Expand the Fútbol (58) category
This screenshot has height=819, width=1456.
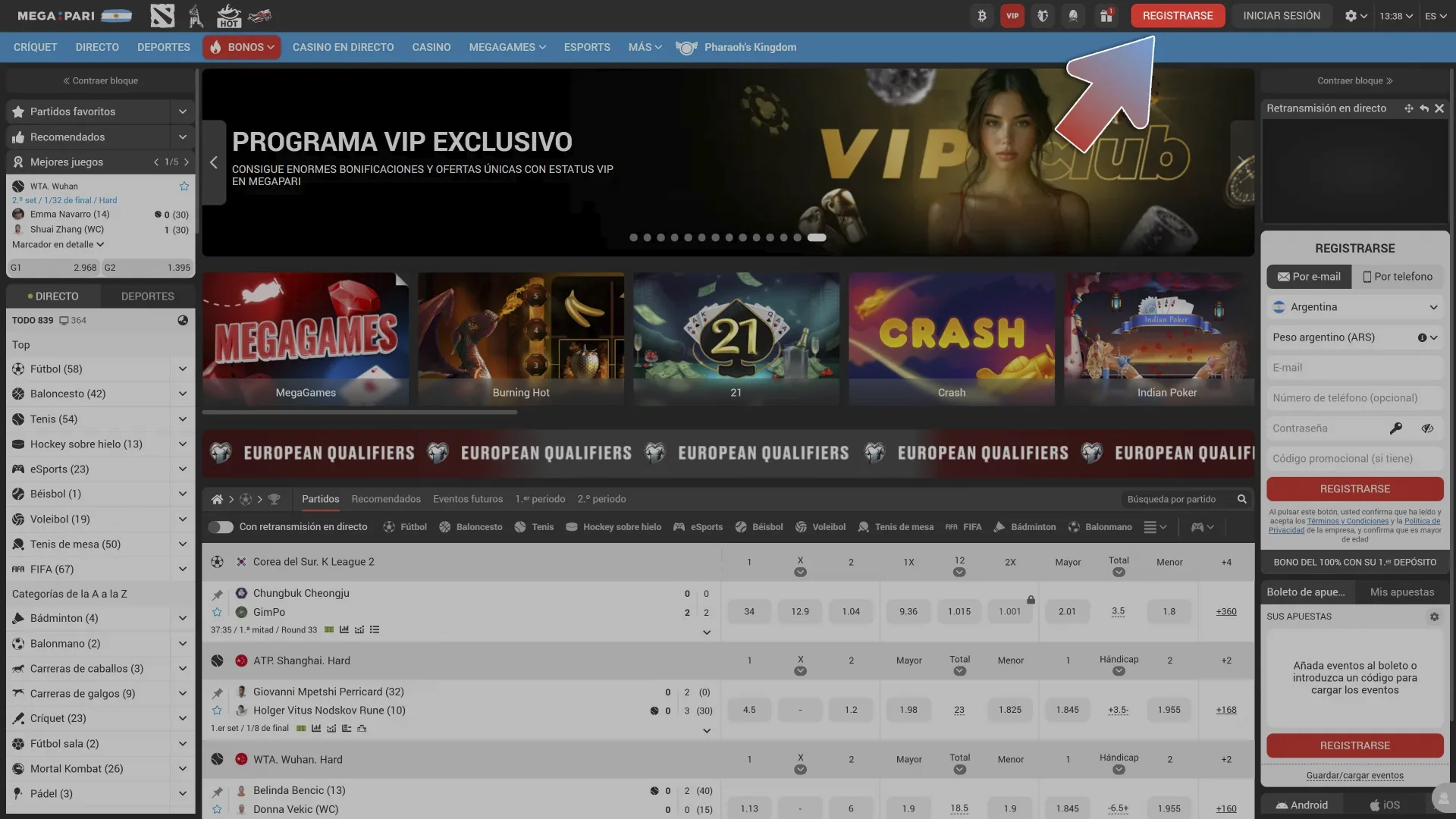pyautogui.click(x=182, y=369)
